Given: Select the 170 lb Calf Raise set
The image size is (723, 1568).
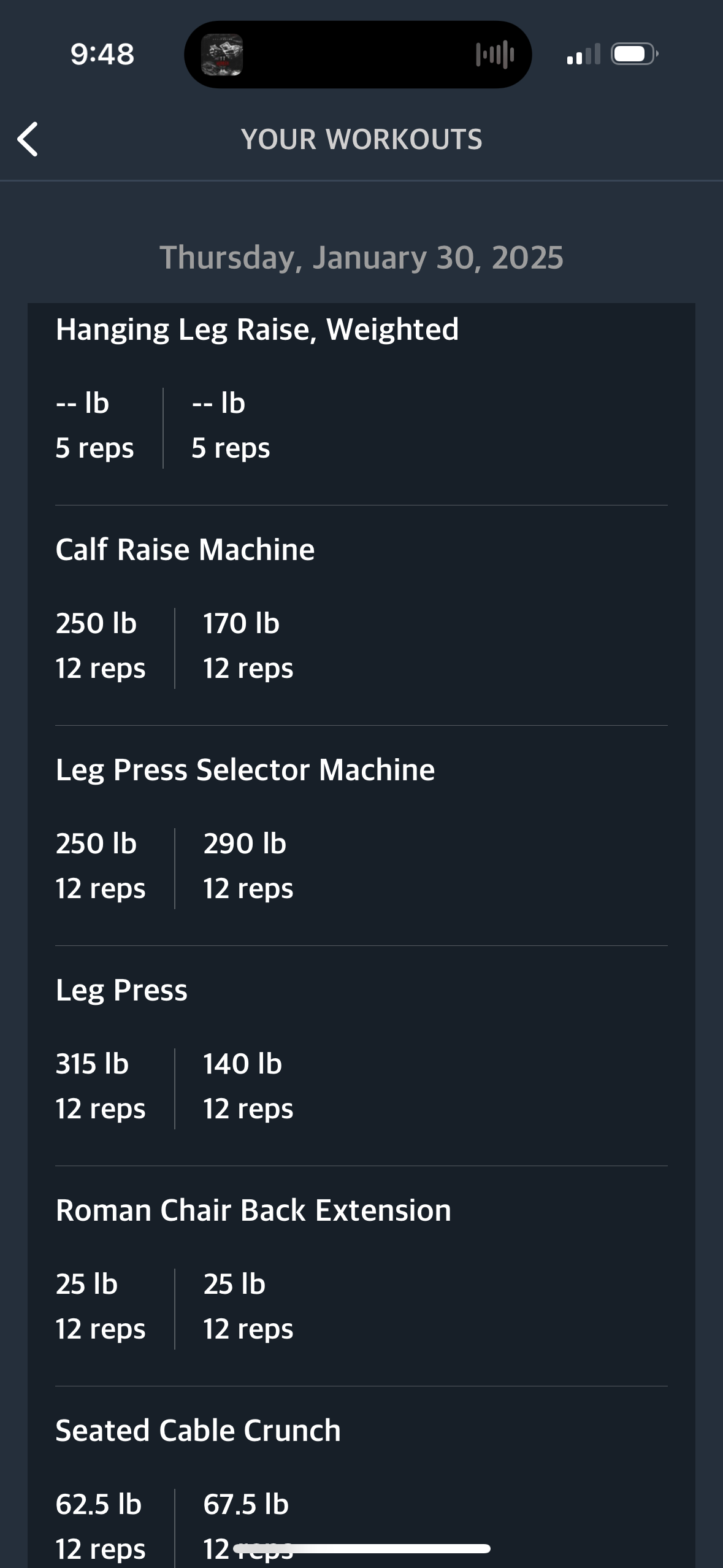Looking at the screenshot, I should 248,645.
